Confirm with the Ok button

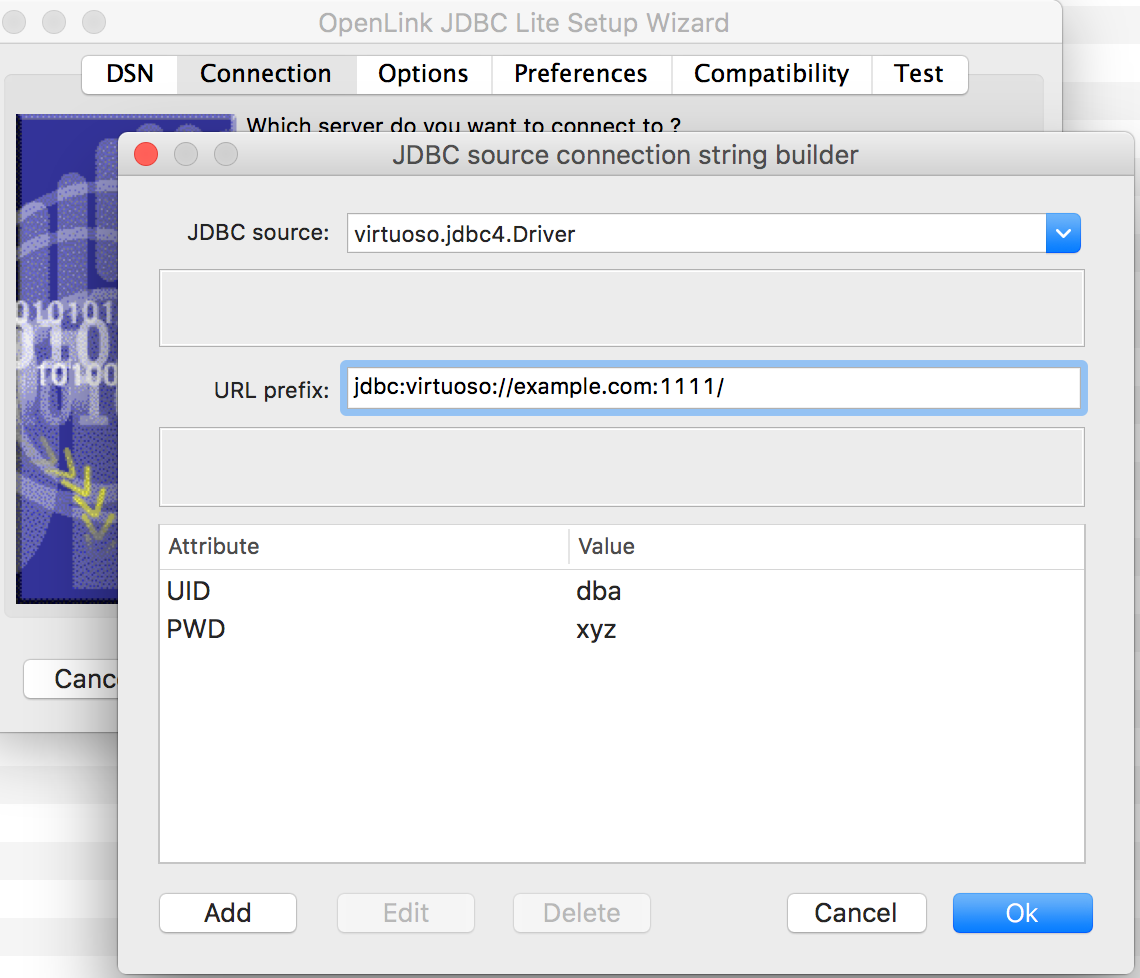[x=1022, y=913]
